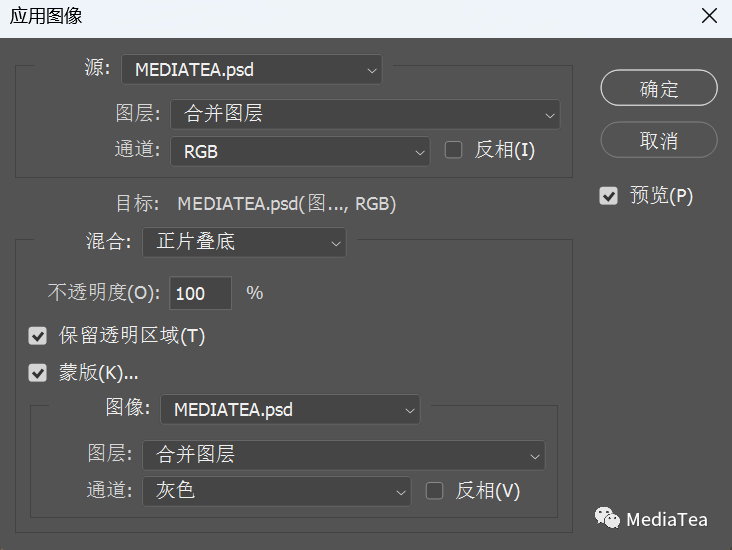This screenshot has height=550, width=732.
Task: Click the 确定 button
Action: 659,88
